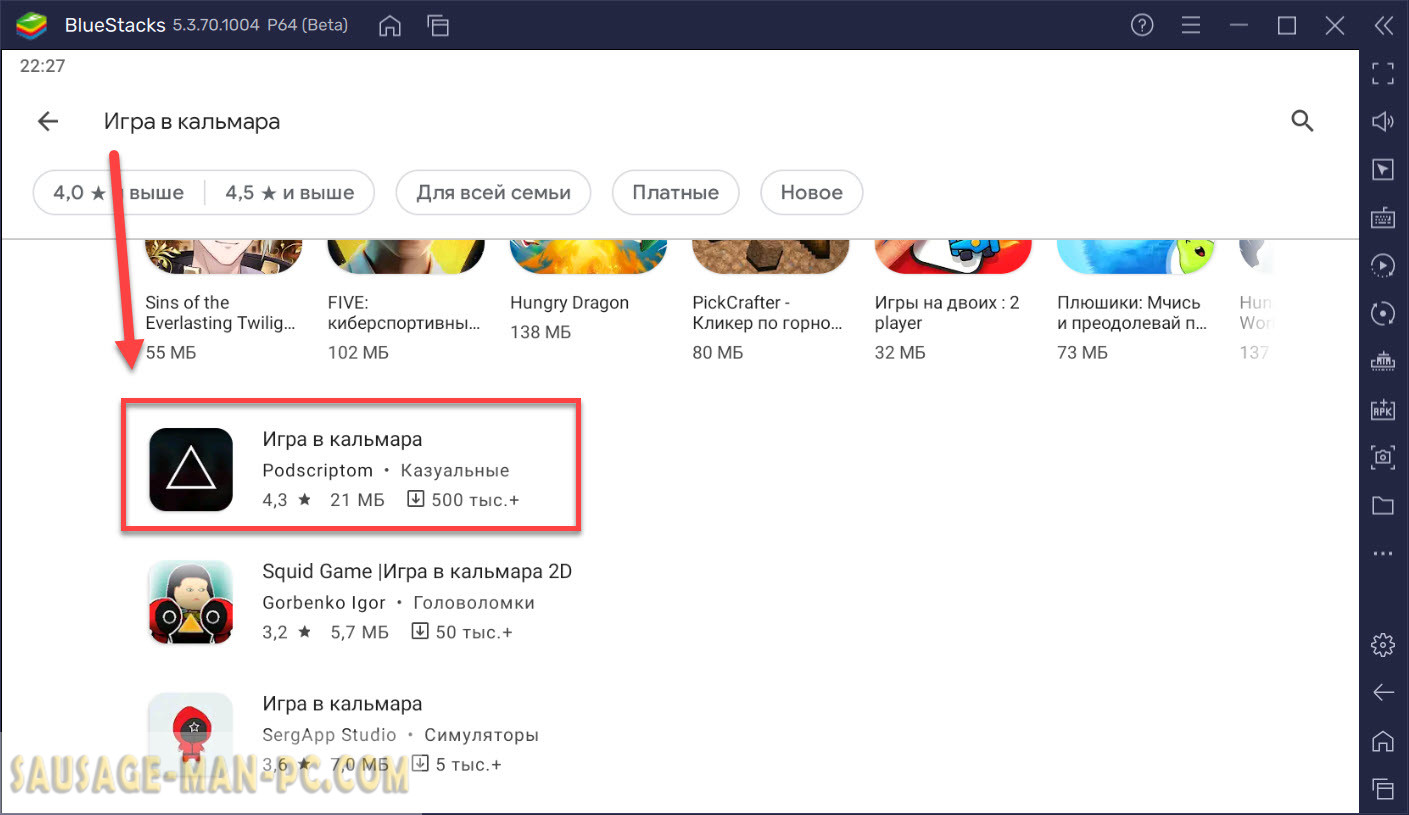The height and width of the screenshot is (815, 1409).
Task: Open the Hungry Dragon app thumbnail
Action: tap(588, 256)
